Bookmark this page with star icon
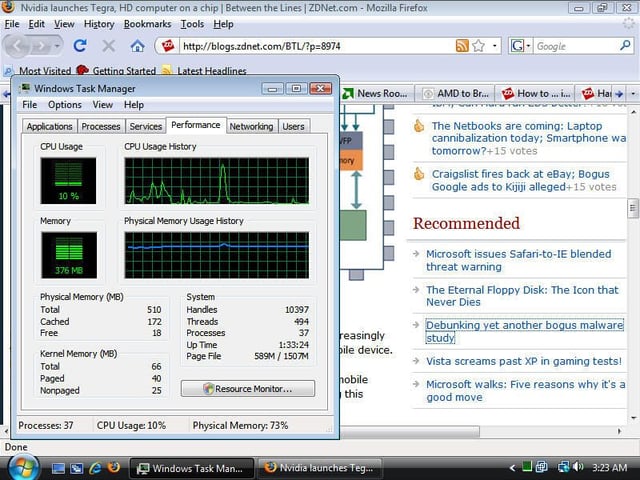640x480 pixels. (478, 46)
